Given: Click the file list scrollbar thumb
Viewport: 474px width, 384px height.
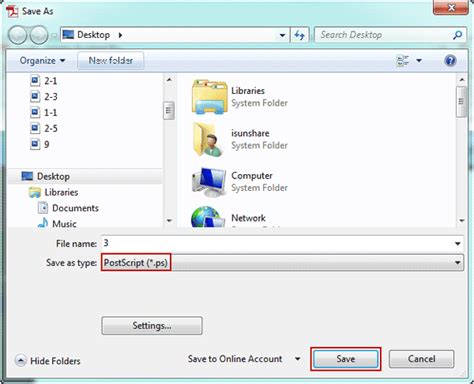Looking at the screenshot, I should (x=461, y=102).
